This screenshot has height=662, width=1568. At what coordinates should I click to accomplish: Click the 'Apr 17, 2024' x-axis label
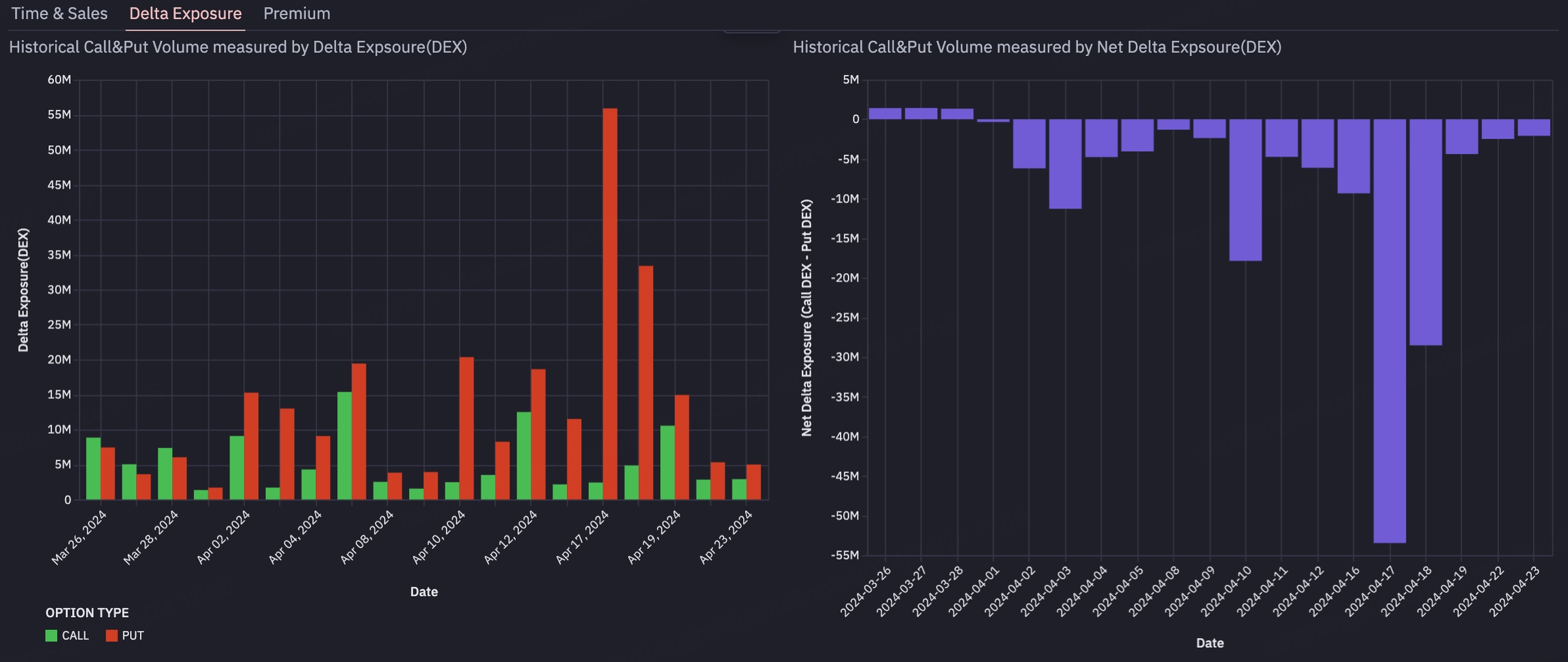click(583, 537)
